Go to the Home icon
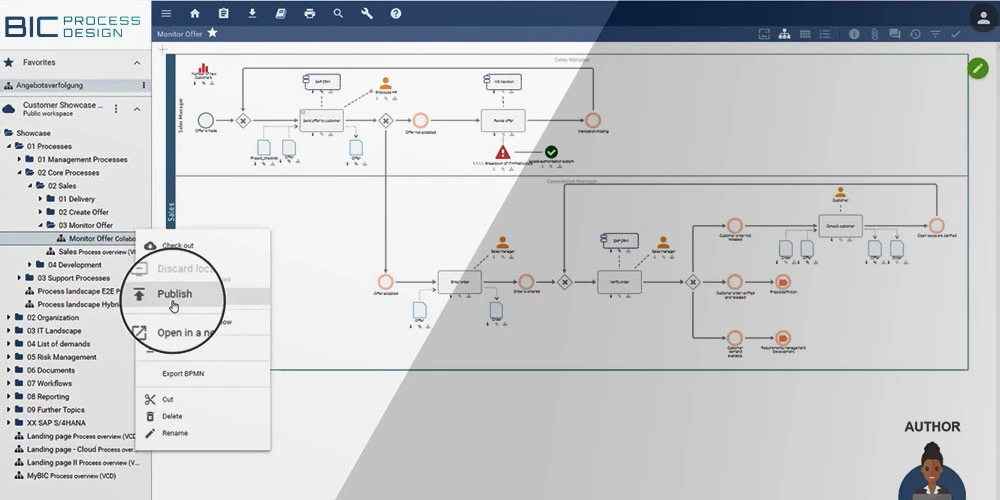The width and height of the screenshot is (1000, 500). coord(195,13)
